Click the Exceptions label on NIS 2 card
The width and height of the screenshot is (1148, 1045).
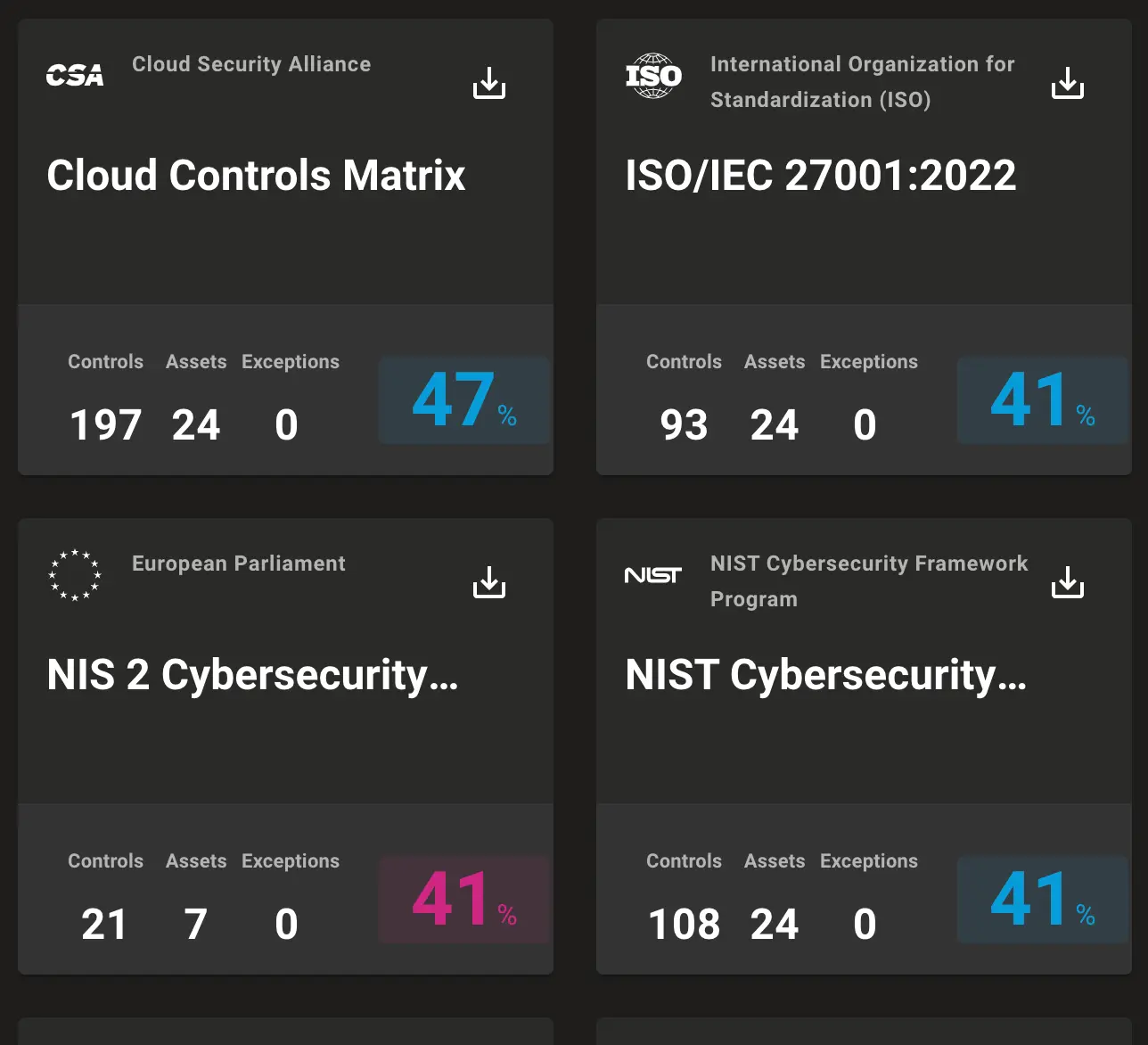(291, 861)
